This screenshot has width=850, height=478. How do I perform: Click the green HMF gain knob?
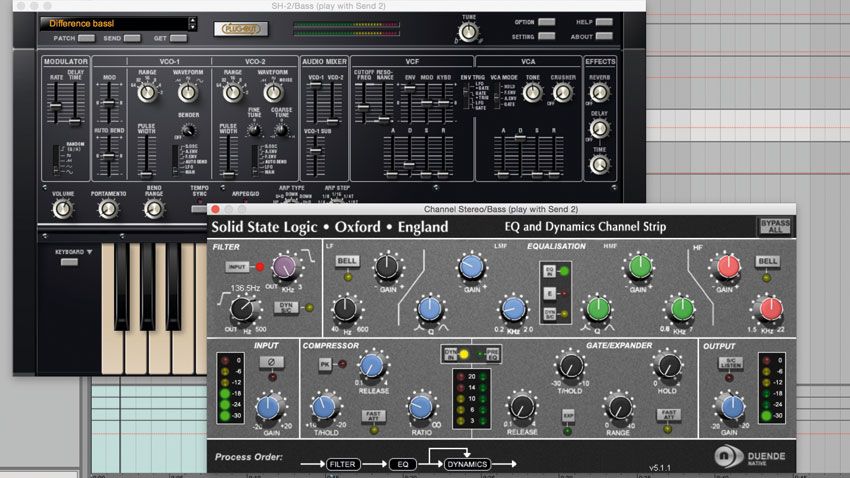coord(640,267)
